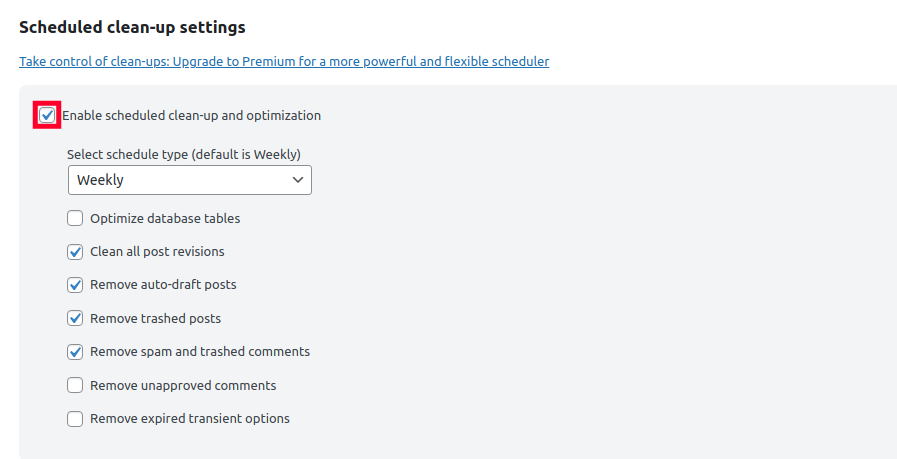Viewport: 897px width, 459px height.
Task: Check the Remove unapproved comments checkbox
Action: pos(75,386)
